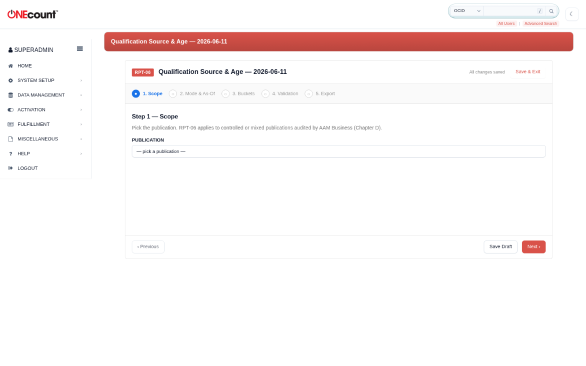
Task: Click the Home house icon
Action: pos(10,66)
